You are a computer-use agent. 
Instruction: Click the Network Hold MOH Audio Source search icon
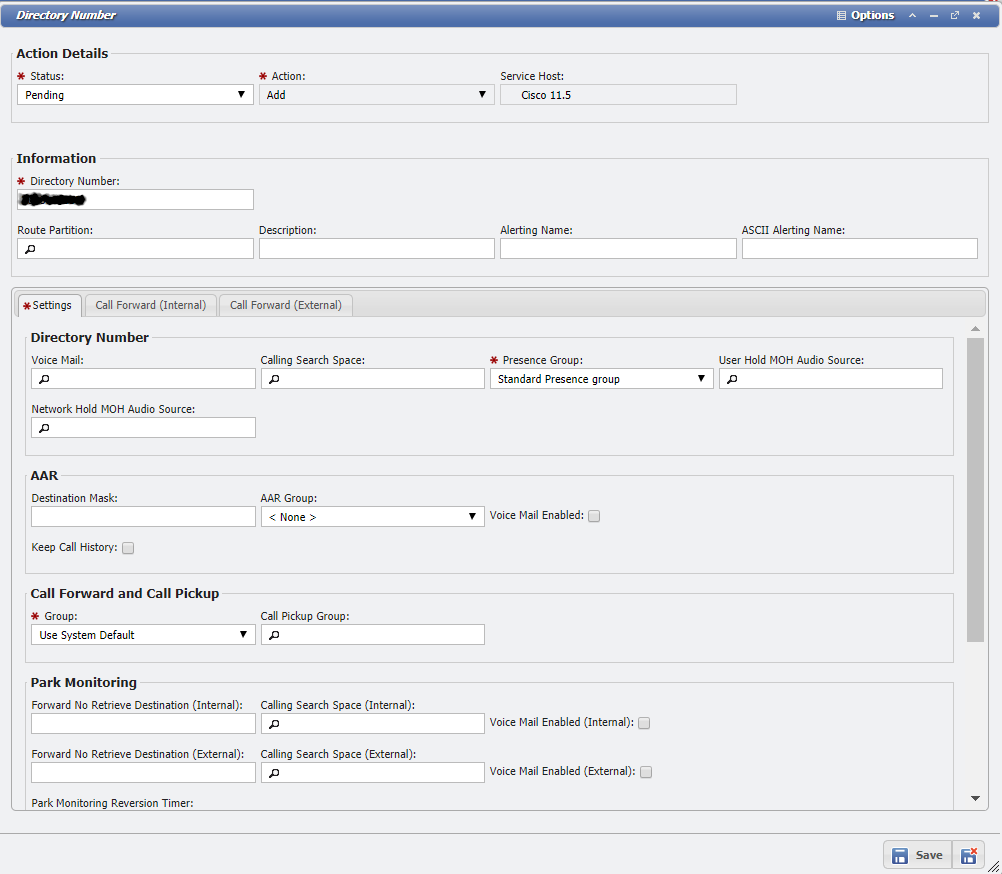(44, 428)
